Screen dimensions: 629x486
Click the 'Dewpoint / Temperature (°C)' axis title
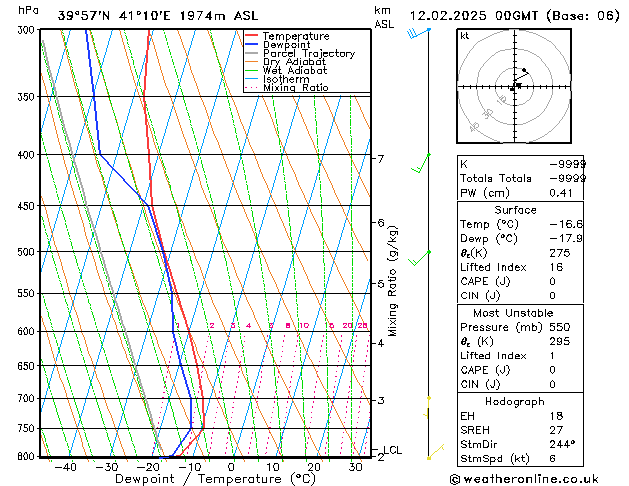tap(215, 479)
